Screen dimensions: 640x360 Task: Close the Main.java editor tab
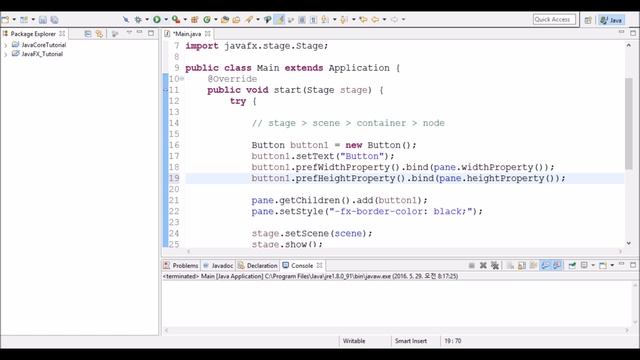(208, 34)
